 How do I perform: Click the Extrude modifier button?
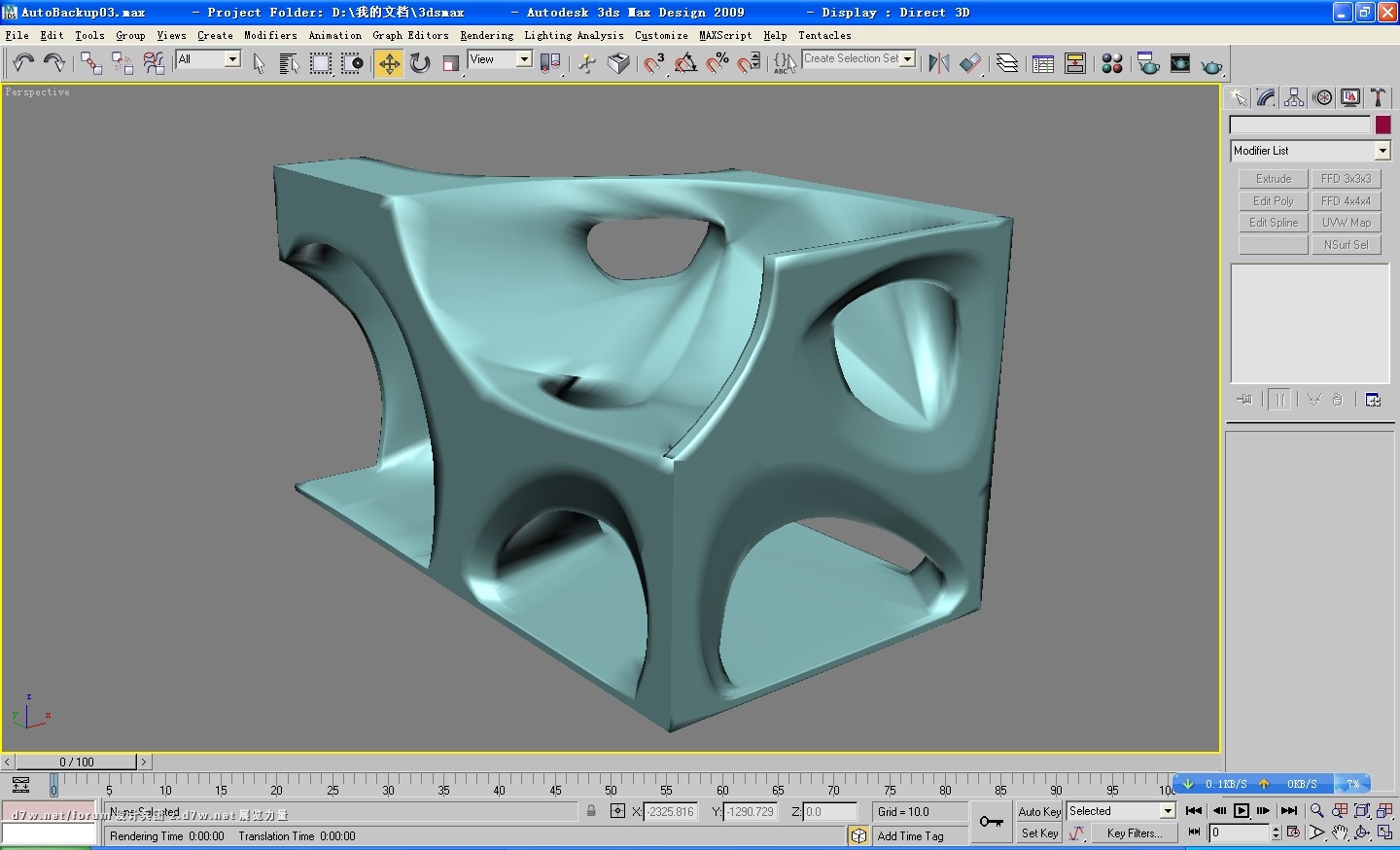[1274, 179]
